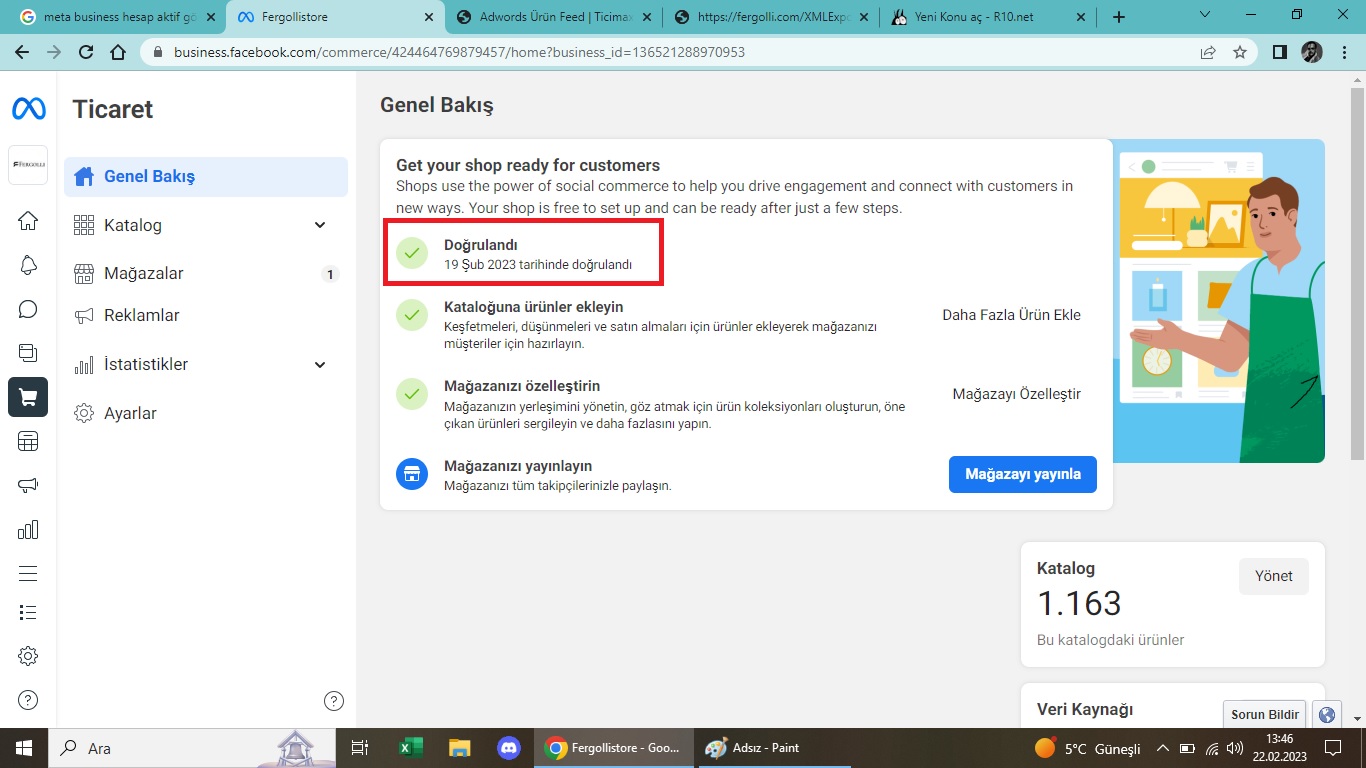
Task: Click the Ara taskbar search box
Action: point(190,748)
